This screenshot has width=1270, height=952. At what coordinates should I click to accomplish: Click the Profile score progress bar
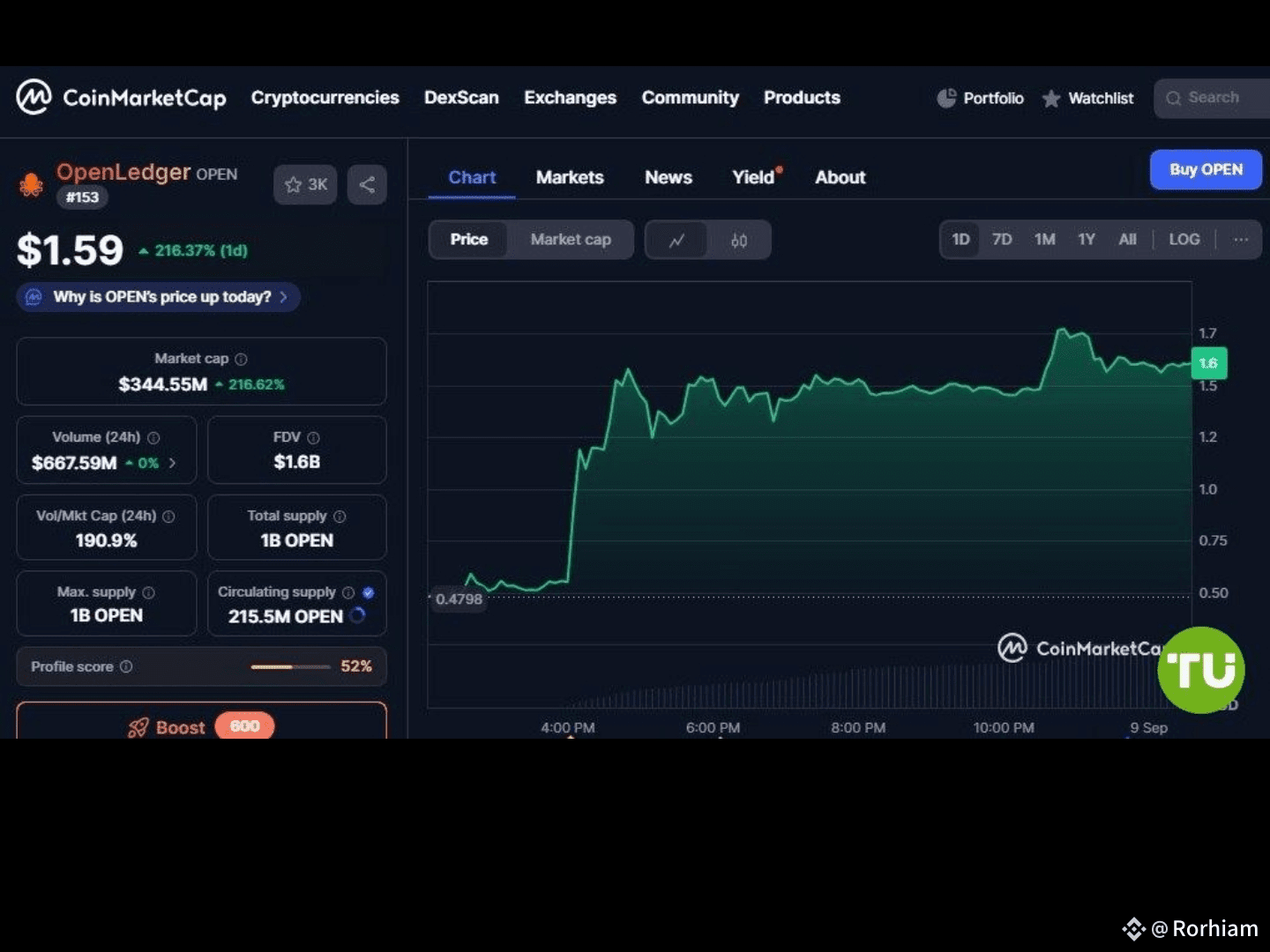pos(290,666)
